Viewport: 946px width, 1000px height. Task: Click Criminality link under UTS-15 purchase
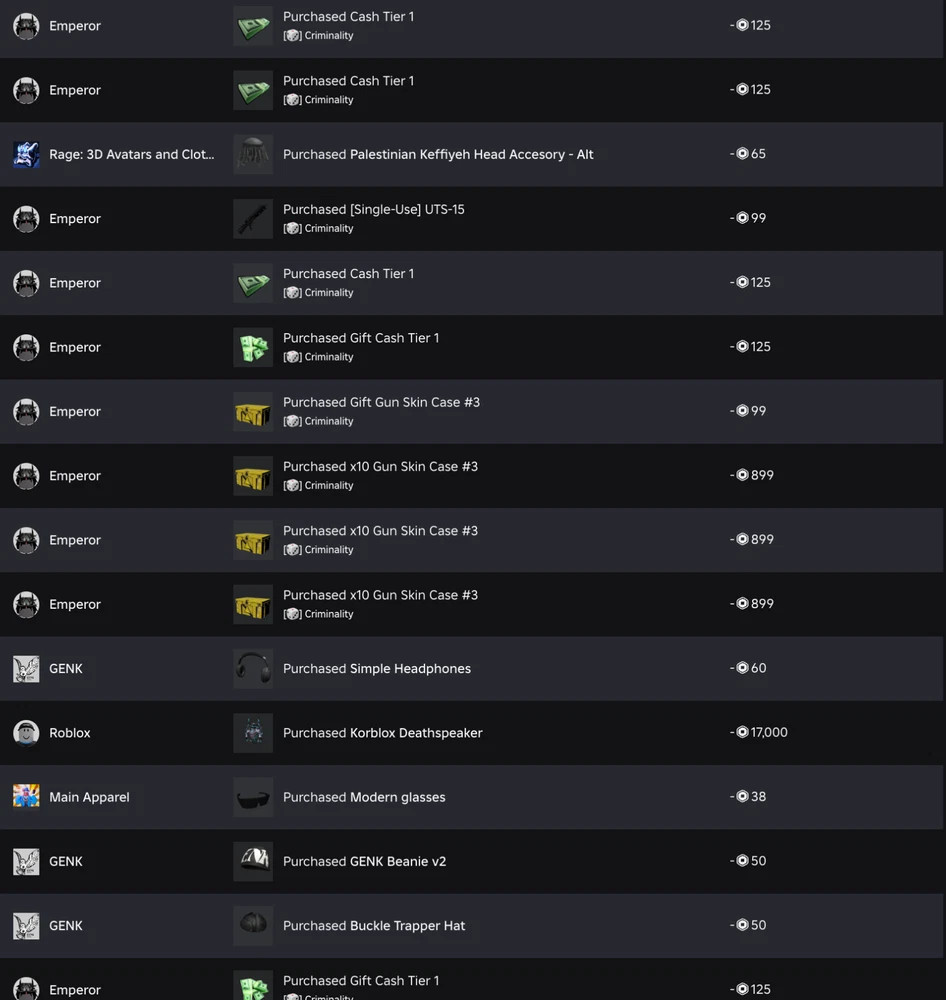(x=329, y=229)
